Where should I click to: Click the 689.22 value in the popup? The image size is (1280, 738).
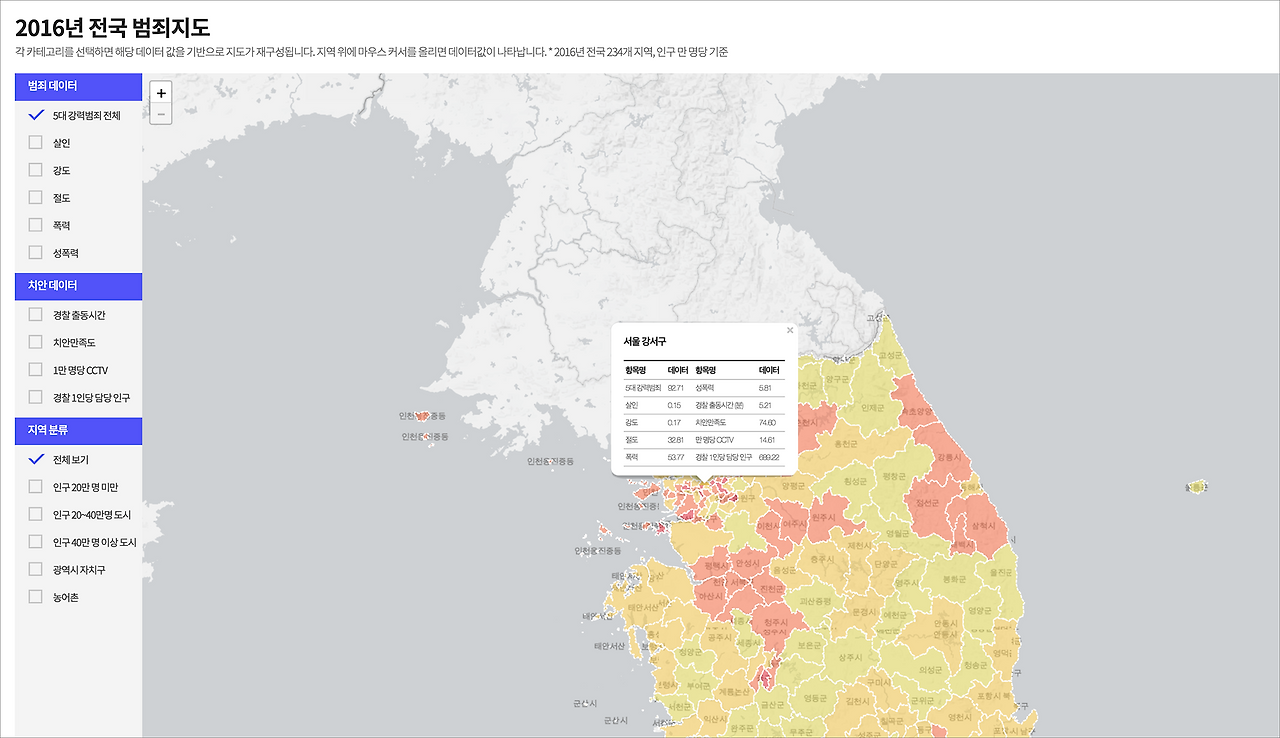[x=769, y=457]
